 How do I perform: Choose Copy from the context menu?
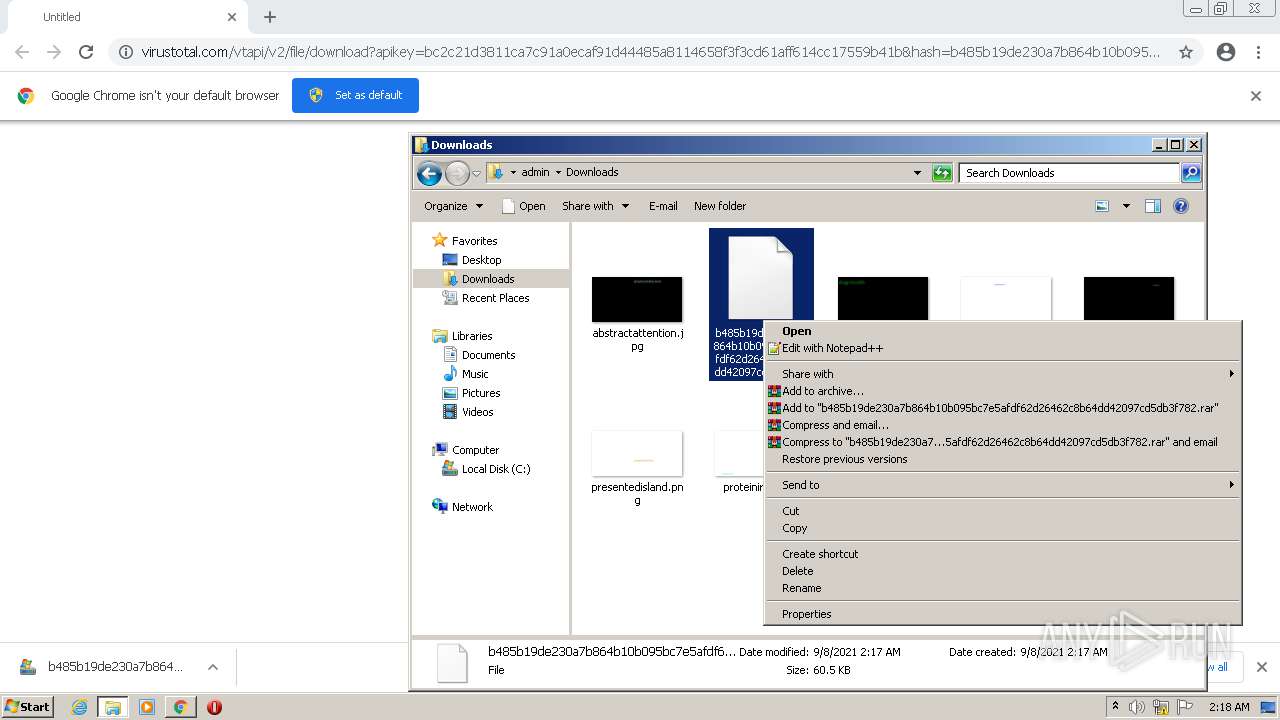pos(1003,528)
